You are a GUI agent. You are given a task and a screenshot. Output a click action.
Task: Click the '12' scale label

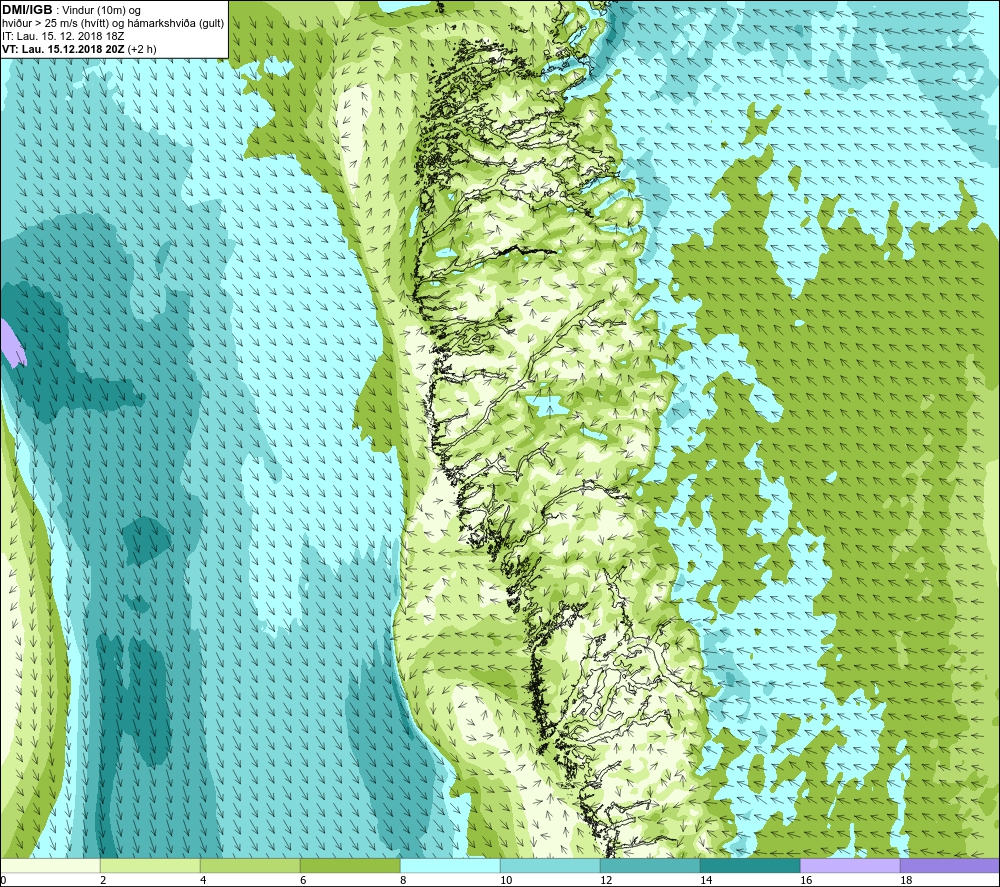[x=606, y=880]
